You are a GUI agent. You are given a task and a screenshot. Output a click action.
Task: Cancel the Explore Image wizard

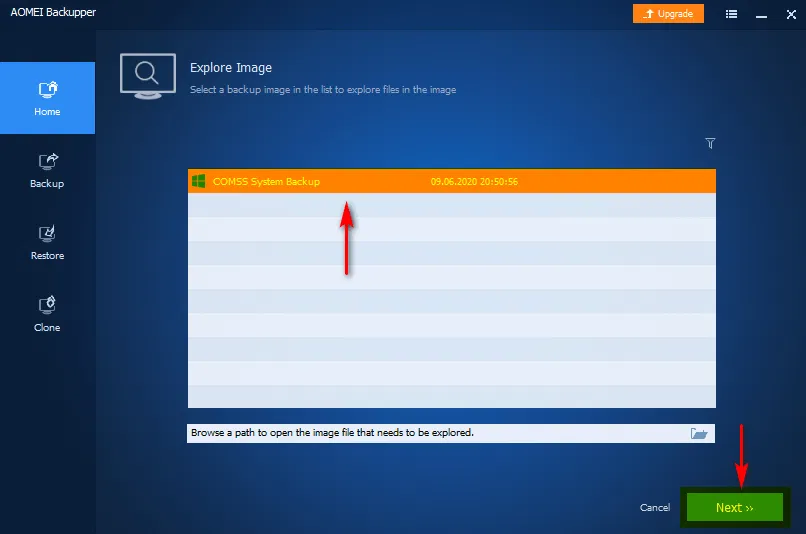tap(655, 507)
